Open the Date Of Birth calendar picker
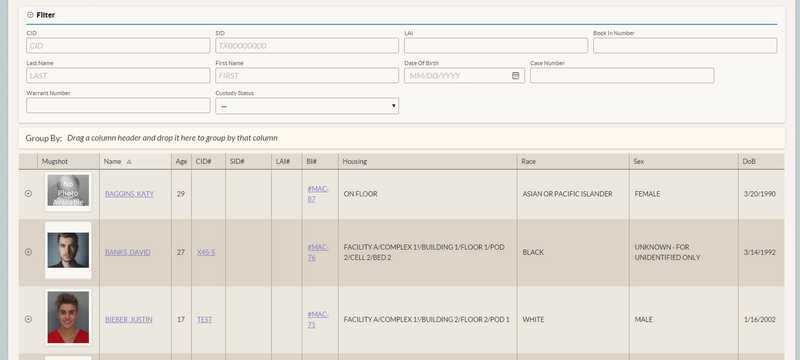 515,75
